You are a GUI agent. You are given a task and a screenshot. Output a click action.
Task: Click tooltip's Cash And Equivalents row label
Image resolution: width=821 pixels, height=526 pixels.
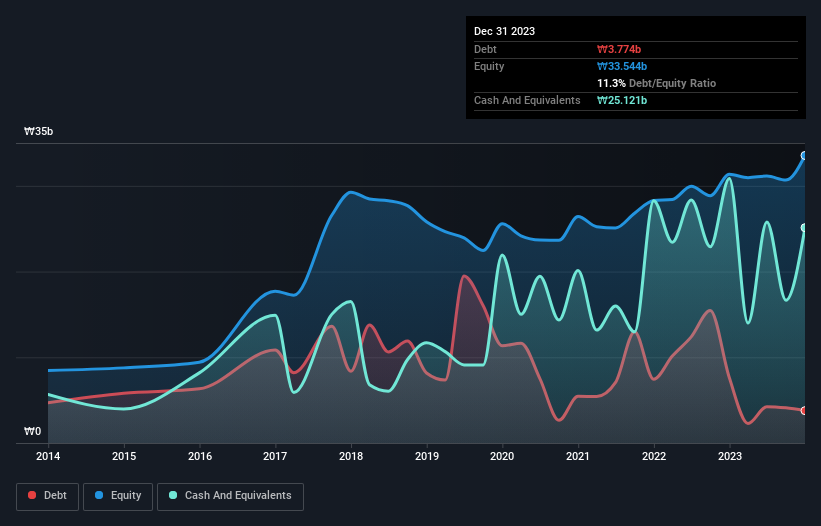click(527, 100)
